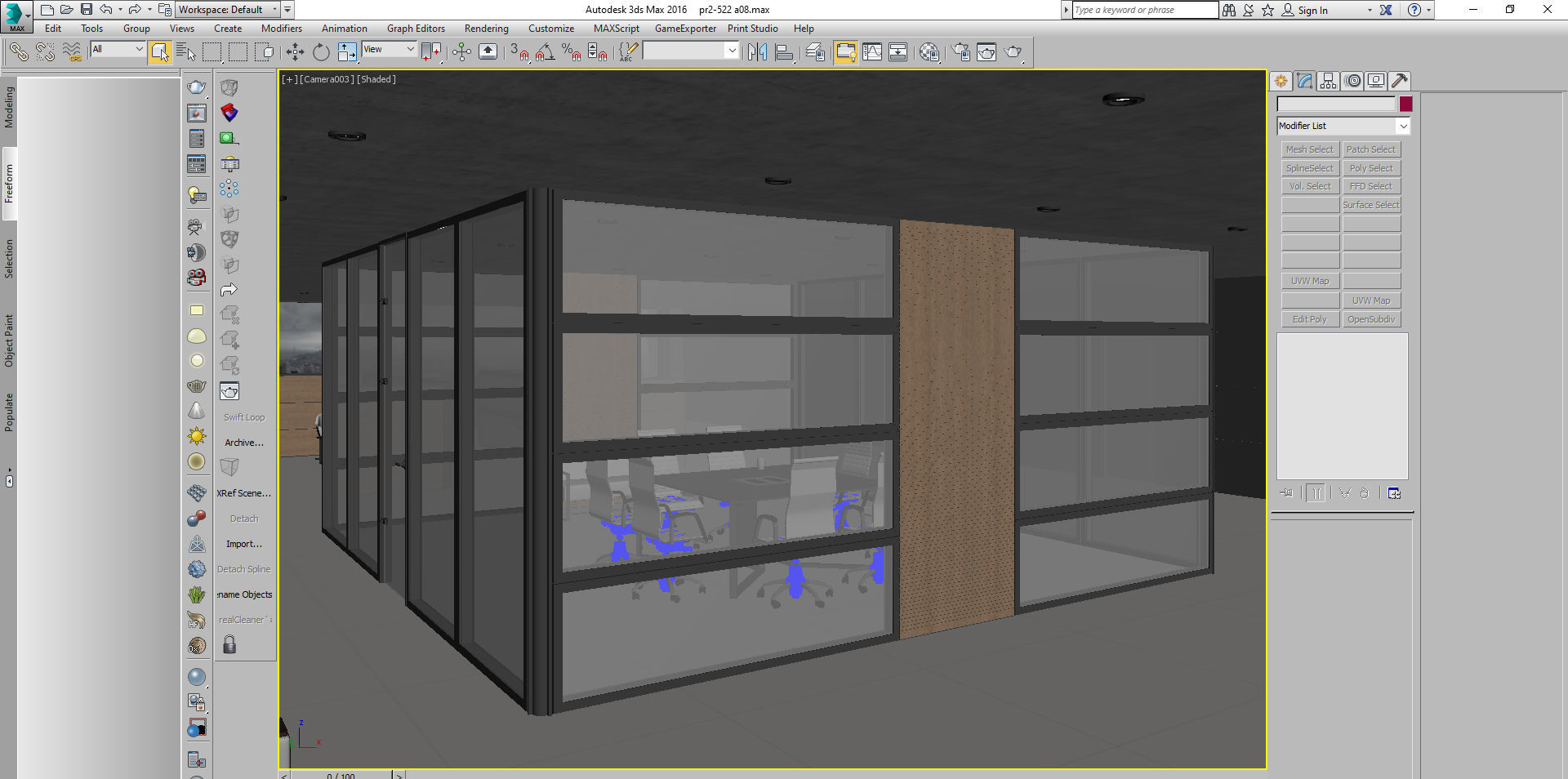Click the Render Production teapot icon
The image size is (1568, 779).
(x=1013, y=52)
